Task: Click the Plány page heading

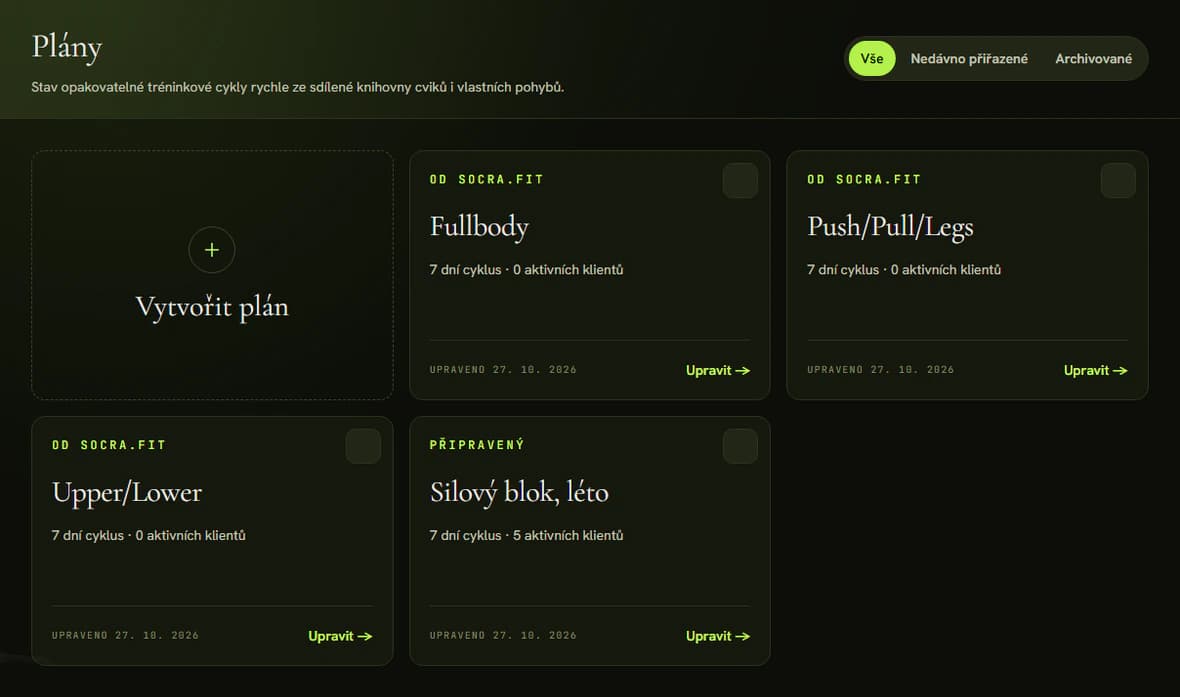Action: click(x=67, y=47)
